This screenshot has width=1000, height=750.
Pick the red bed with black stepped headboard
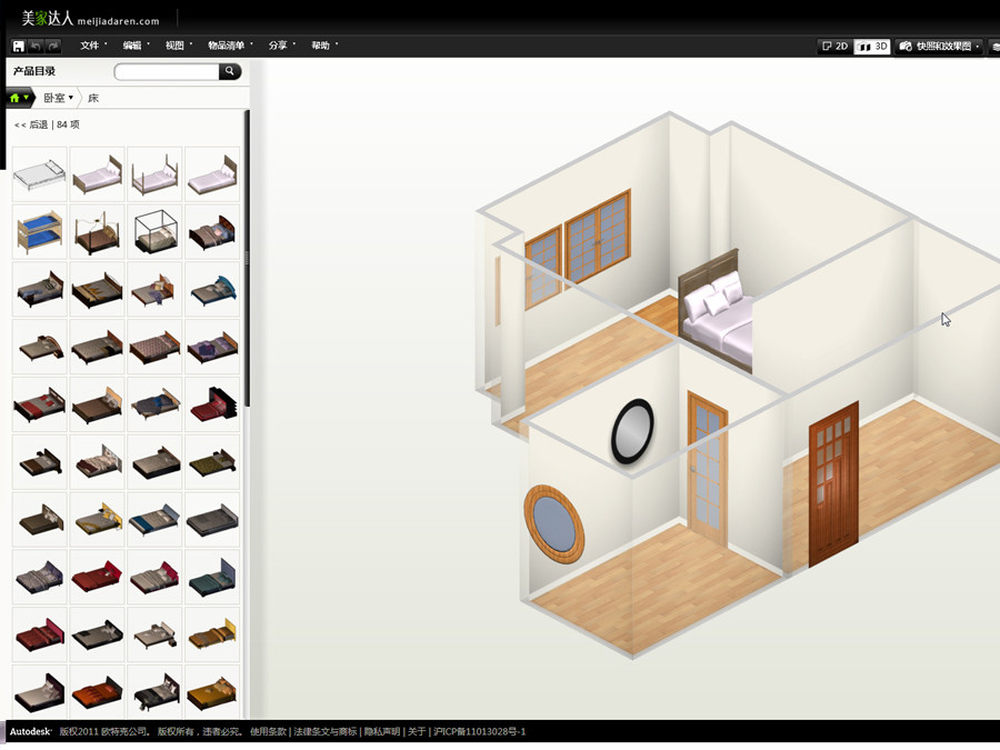[212, 404]
